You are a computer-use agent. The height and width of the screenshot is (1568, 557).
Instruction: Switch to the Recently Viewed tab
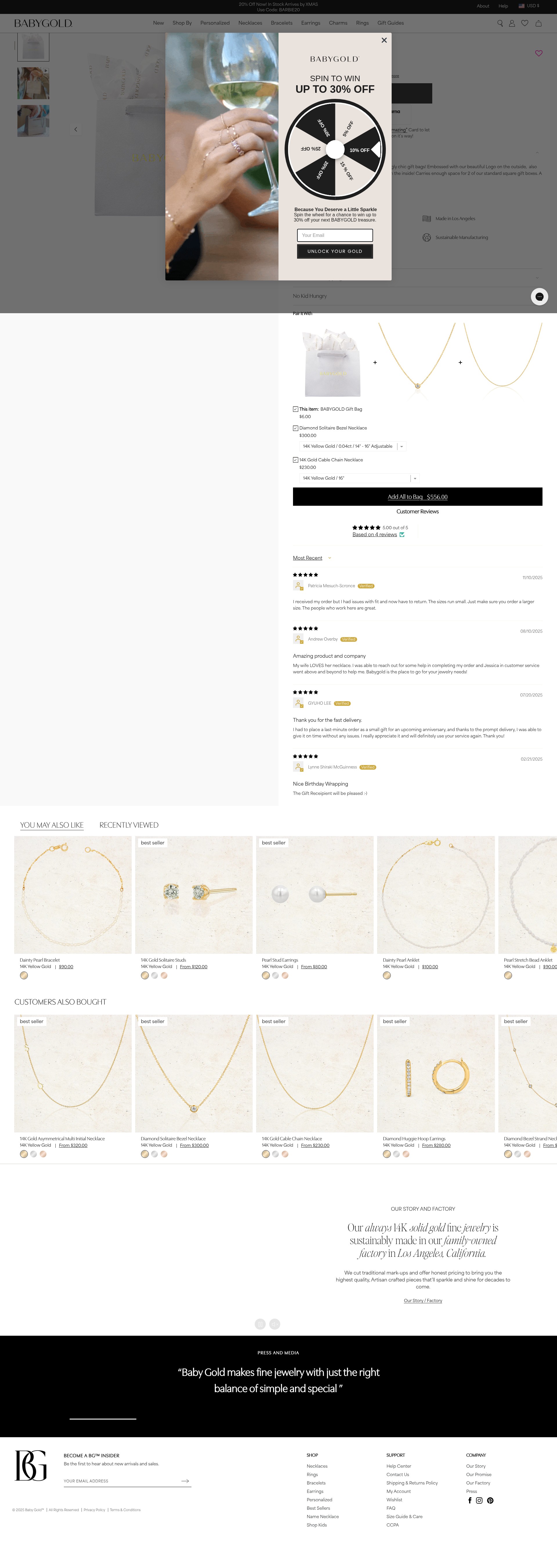(129, 825)
